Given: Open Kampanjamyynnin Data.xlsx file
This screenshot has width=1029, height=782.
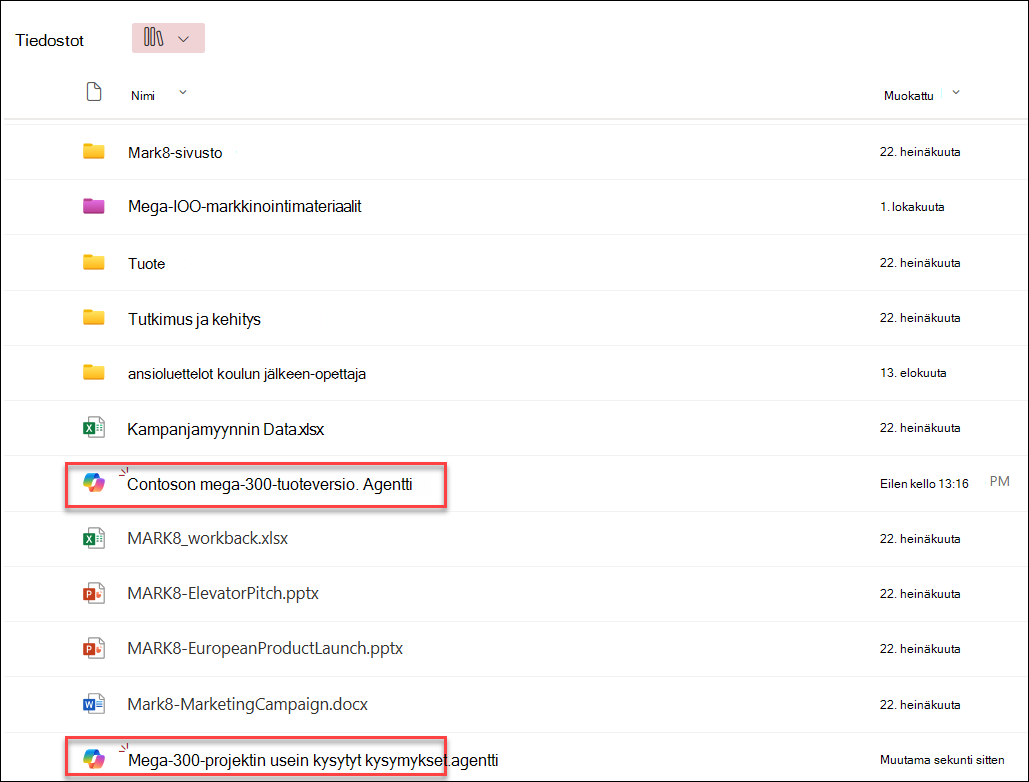Looking at the screenshot, I should (226, 430).
